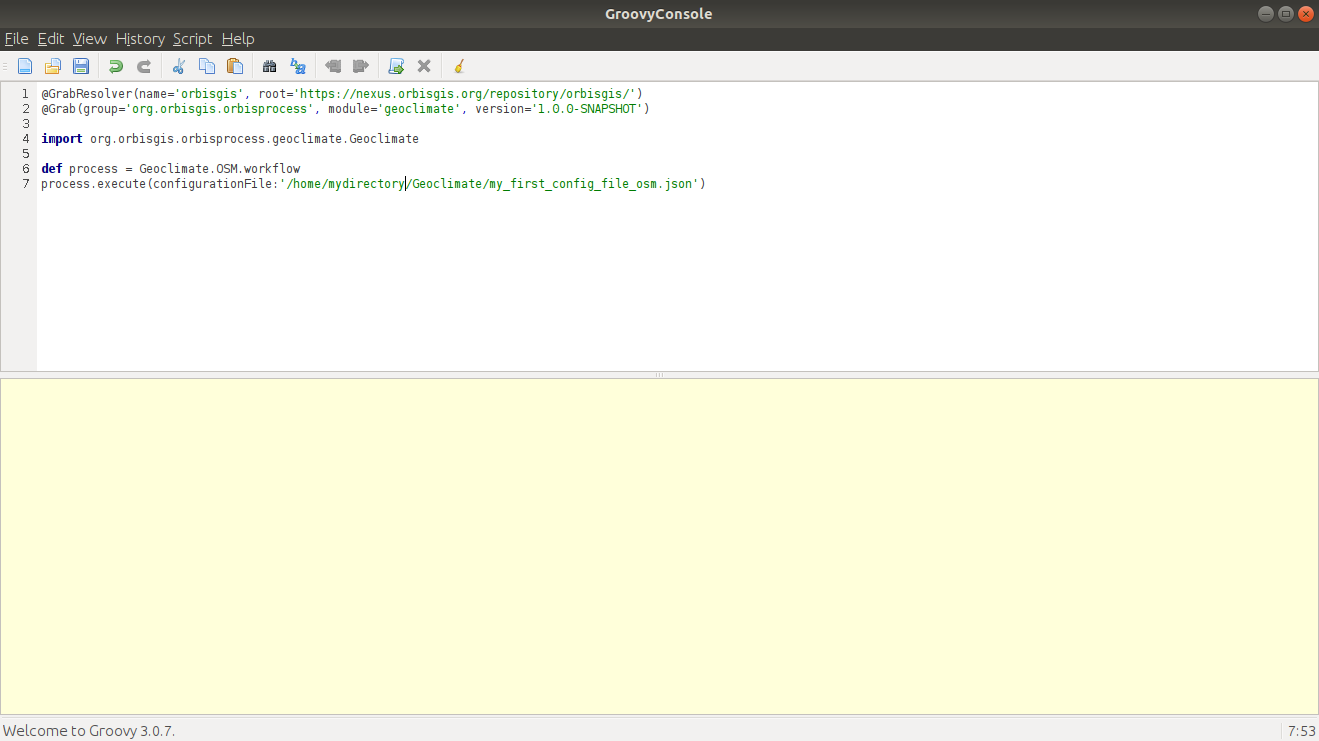Cut selection with scissors icon
Viewport: 1319px width, 741px height.
179,66
